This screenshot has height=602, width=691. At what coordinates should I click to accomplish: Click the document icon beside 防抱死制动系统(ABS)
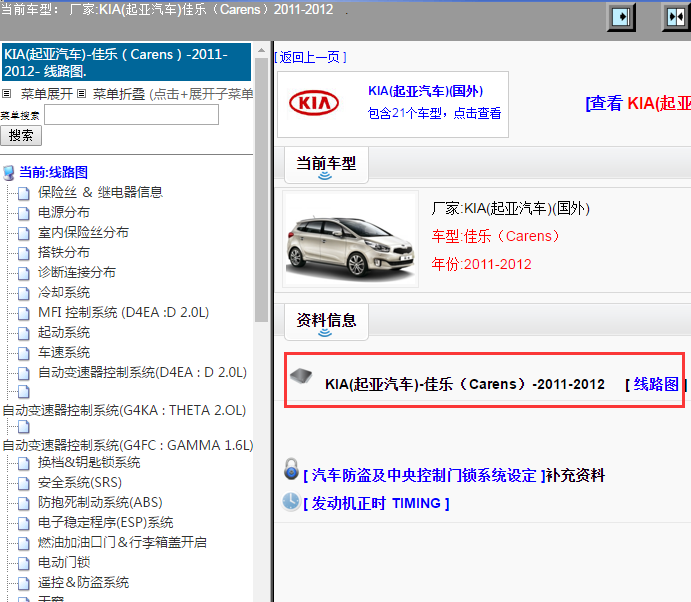click(x=24, y=503)
